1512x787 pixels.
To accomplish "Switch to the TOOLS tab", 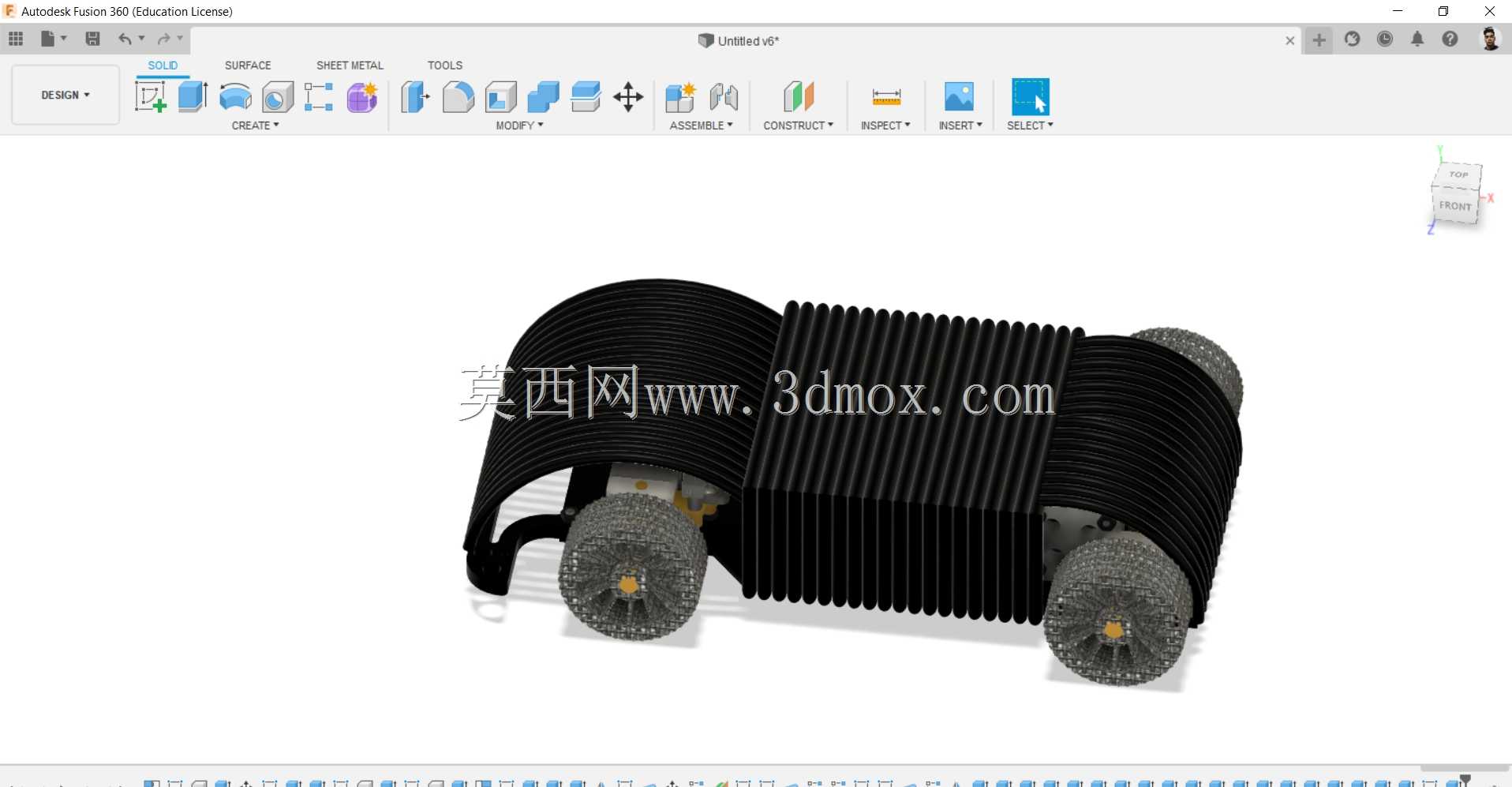I will pos(445,66).
